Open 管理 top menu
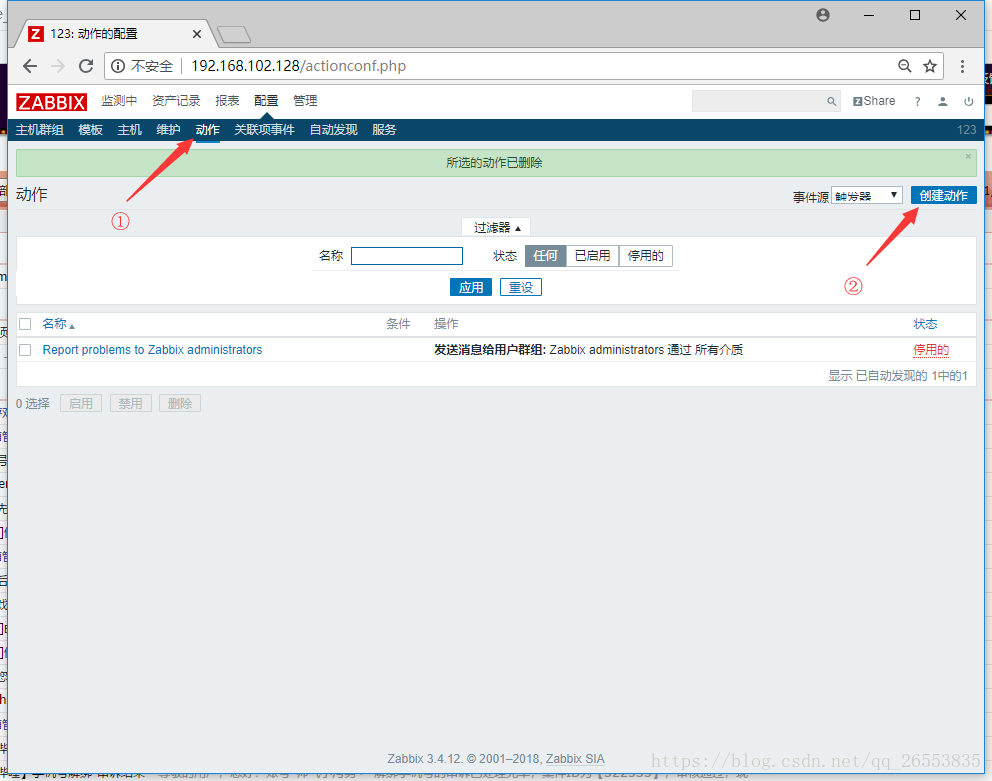 pos(305,101)
